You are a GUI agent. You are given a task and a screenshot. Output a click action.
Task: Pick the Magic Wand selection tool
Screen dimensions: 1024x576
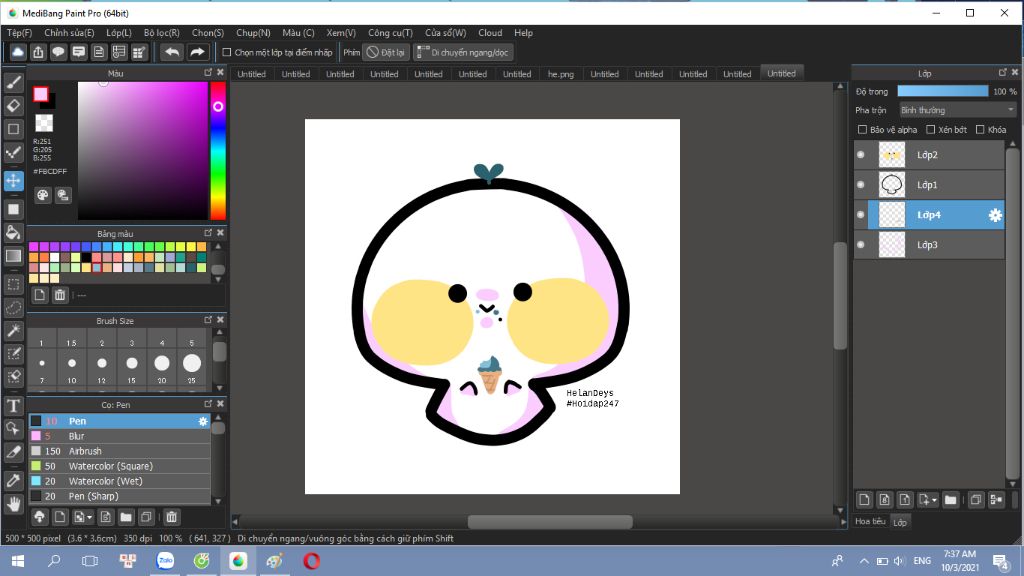[14, 330]
